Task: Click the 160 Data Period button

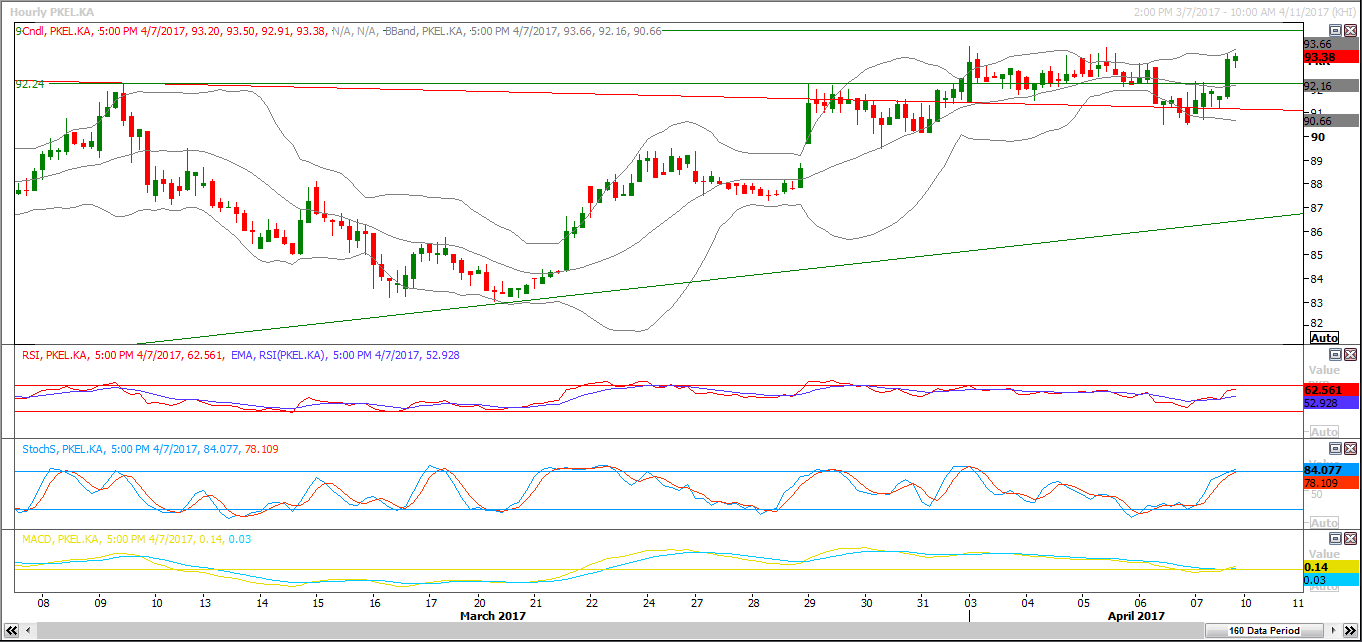Action: pyautogui.click(x=1266, y=631)
